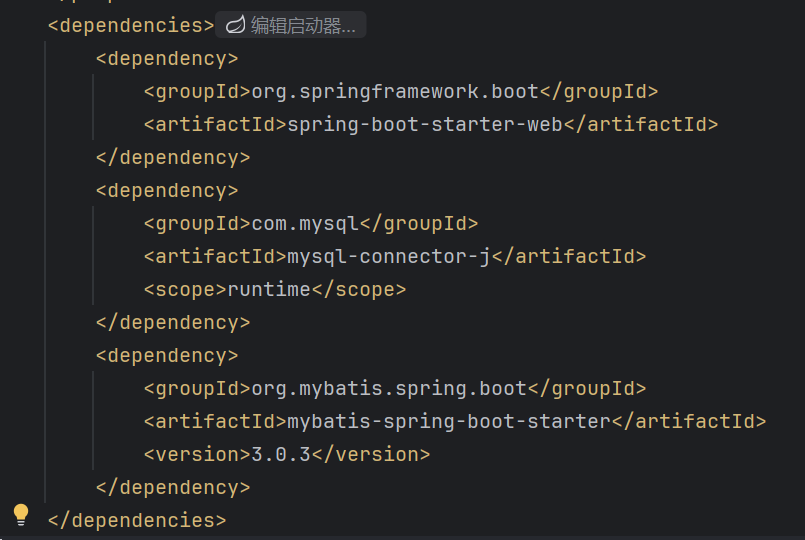This screenshot has height=540, width=805.
Task: Open the 编辑启动器... inlay hint
Action: coord(291,25)
